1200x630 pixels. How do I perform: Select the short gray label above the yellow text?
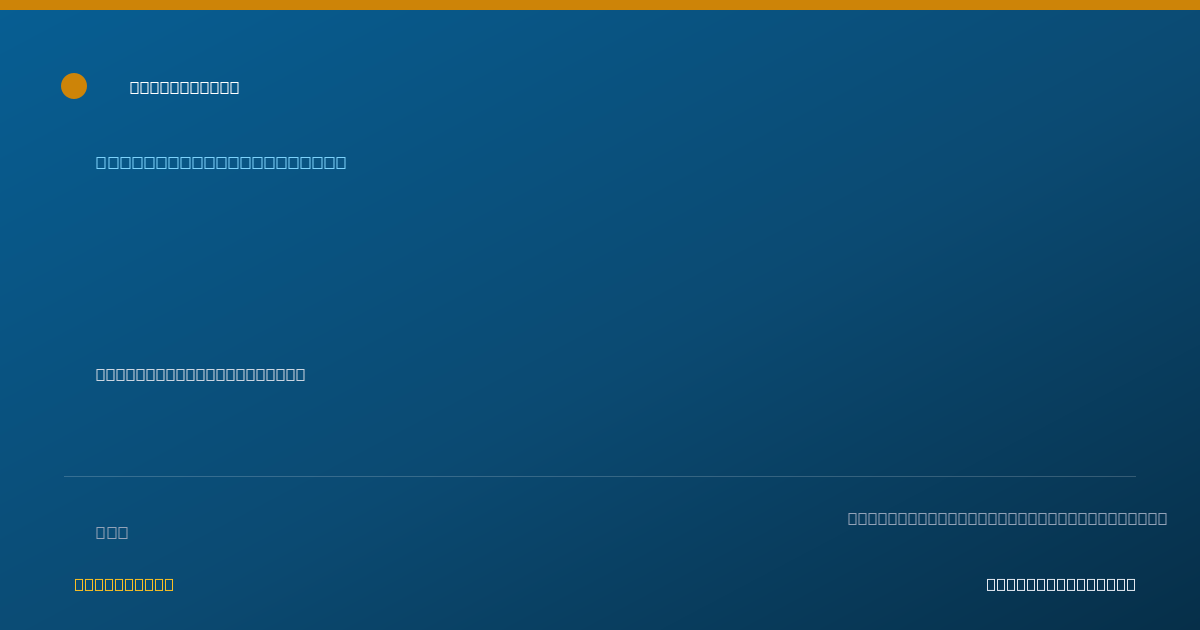click(112, 533)
